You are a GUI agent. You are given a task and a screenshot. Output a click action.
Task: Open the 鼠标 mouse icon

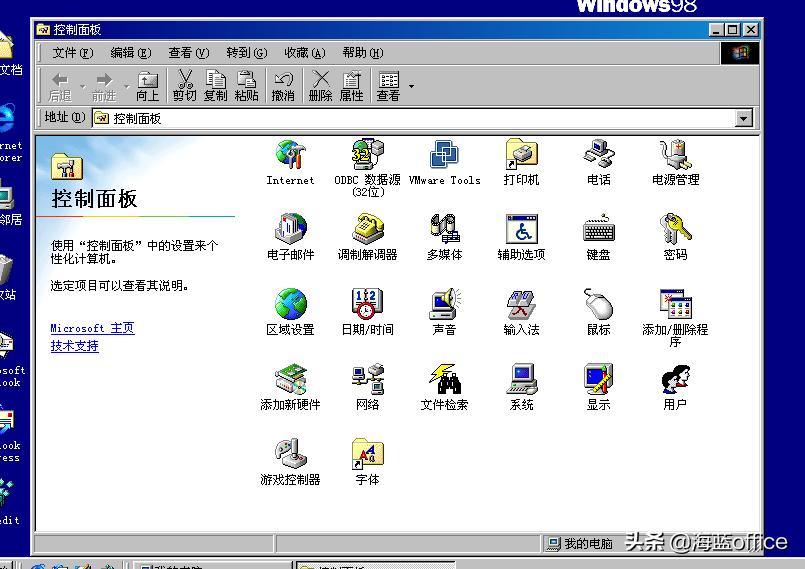pyautogui.click(x=599, y=312)
